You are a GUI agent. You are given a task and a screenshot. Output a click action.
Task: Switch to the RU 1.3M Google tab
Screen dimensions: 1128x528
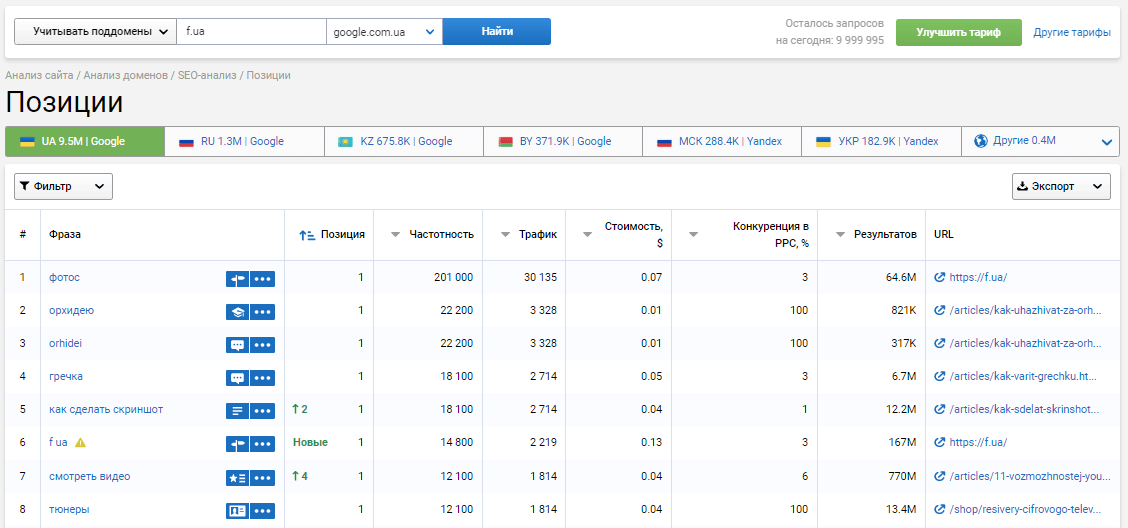(244, 142)
